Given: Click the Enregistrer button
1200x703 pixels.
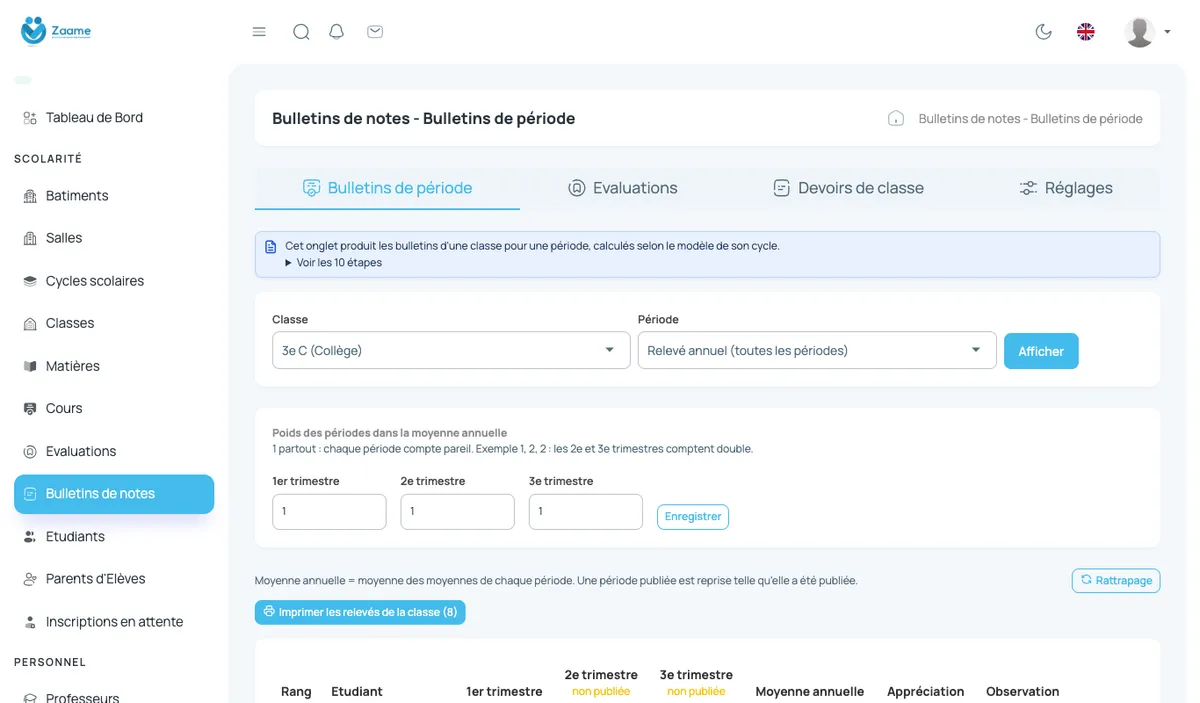Looking at the screenshot, I should point(693,517).
